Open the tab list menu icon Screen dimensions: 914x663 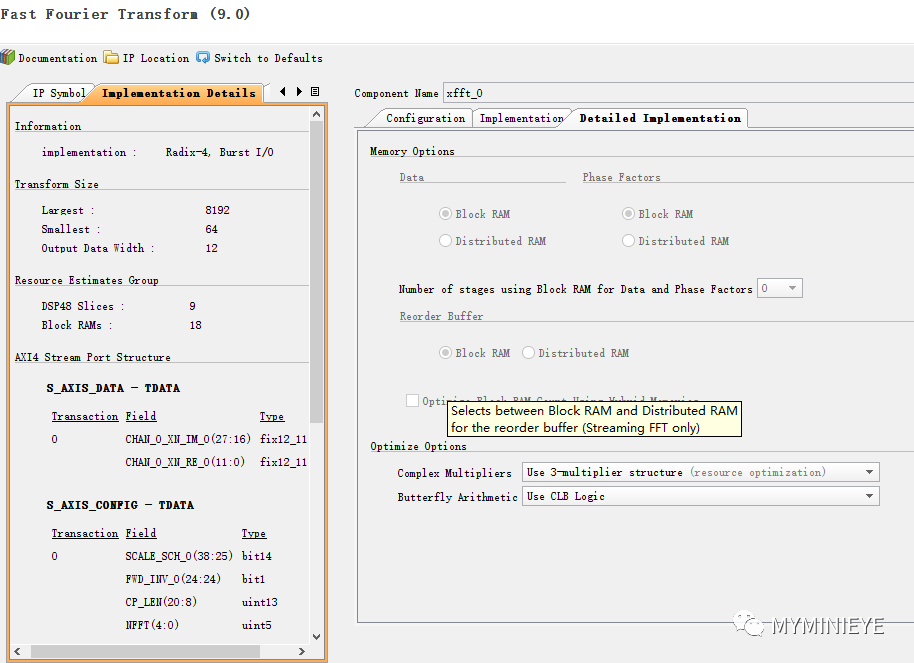[x=315, y=92]
